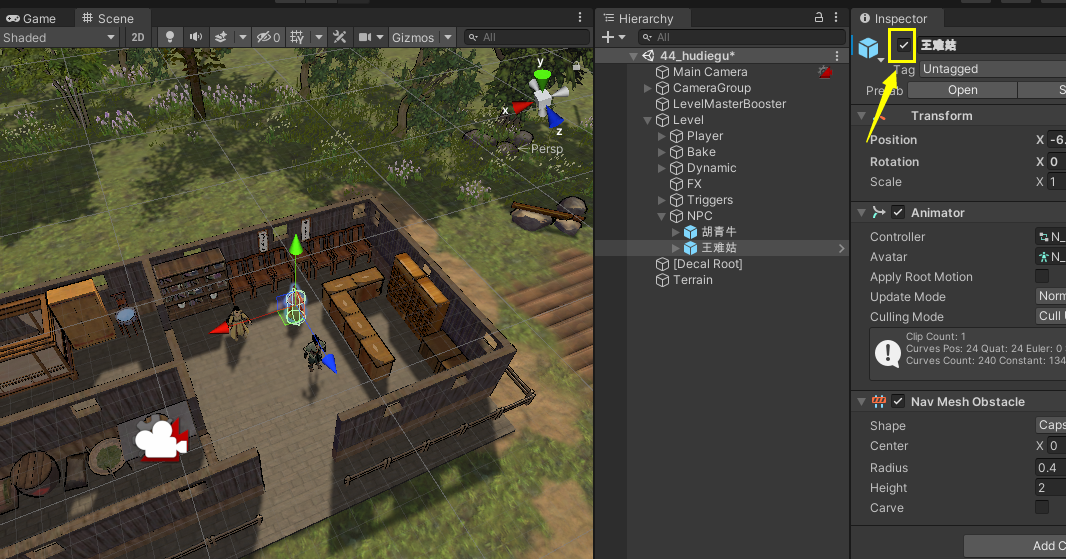Select LevelMasterBooster in Hierarchy
This screenshot has height=559, width=1066.
729,103
